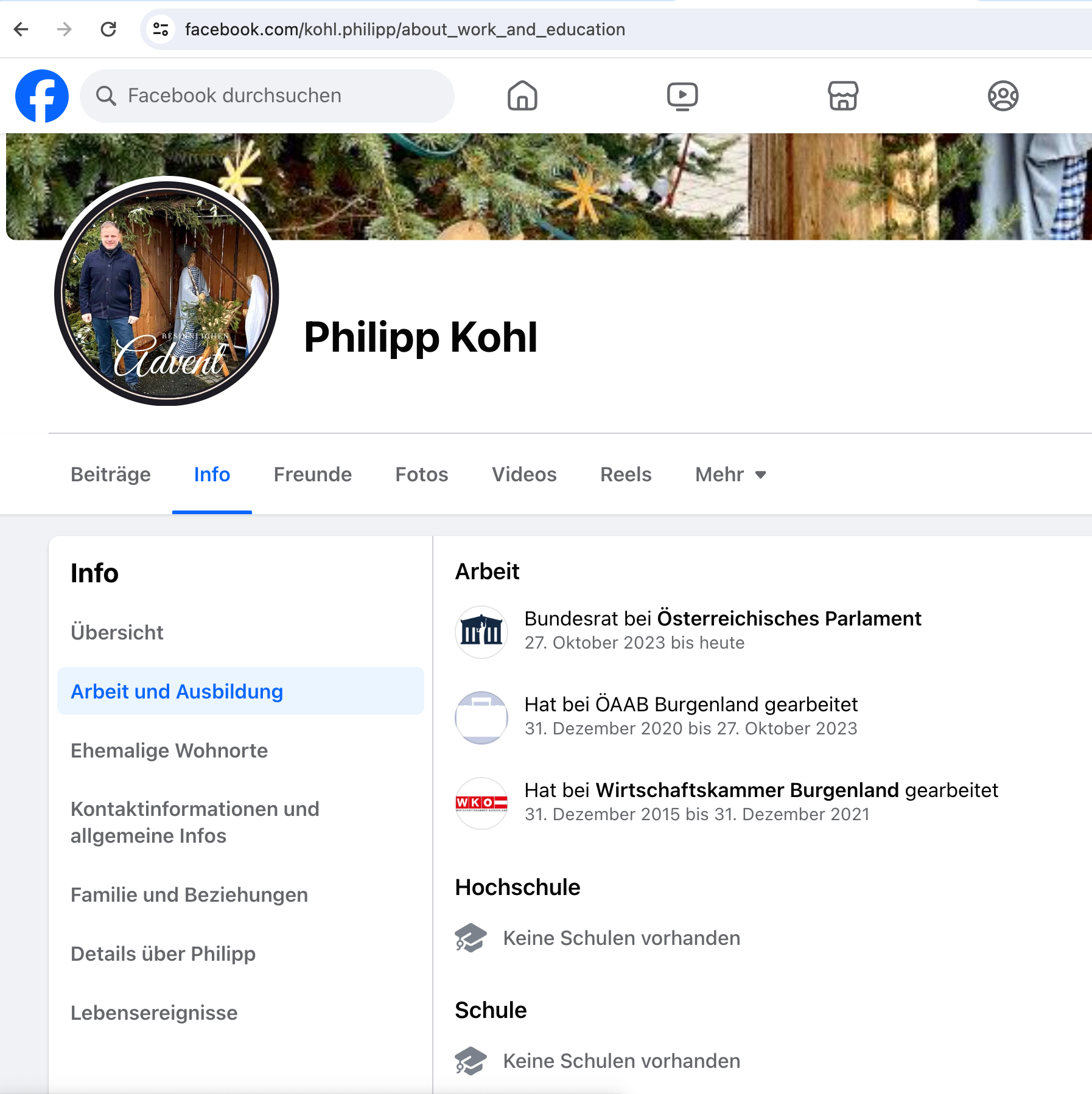1092x1094 pixels.
Task: Click the Facebook logo
Action: coord(42,96)
